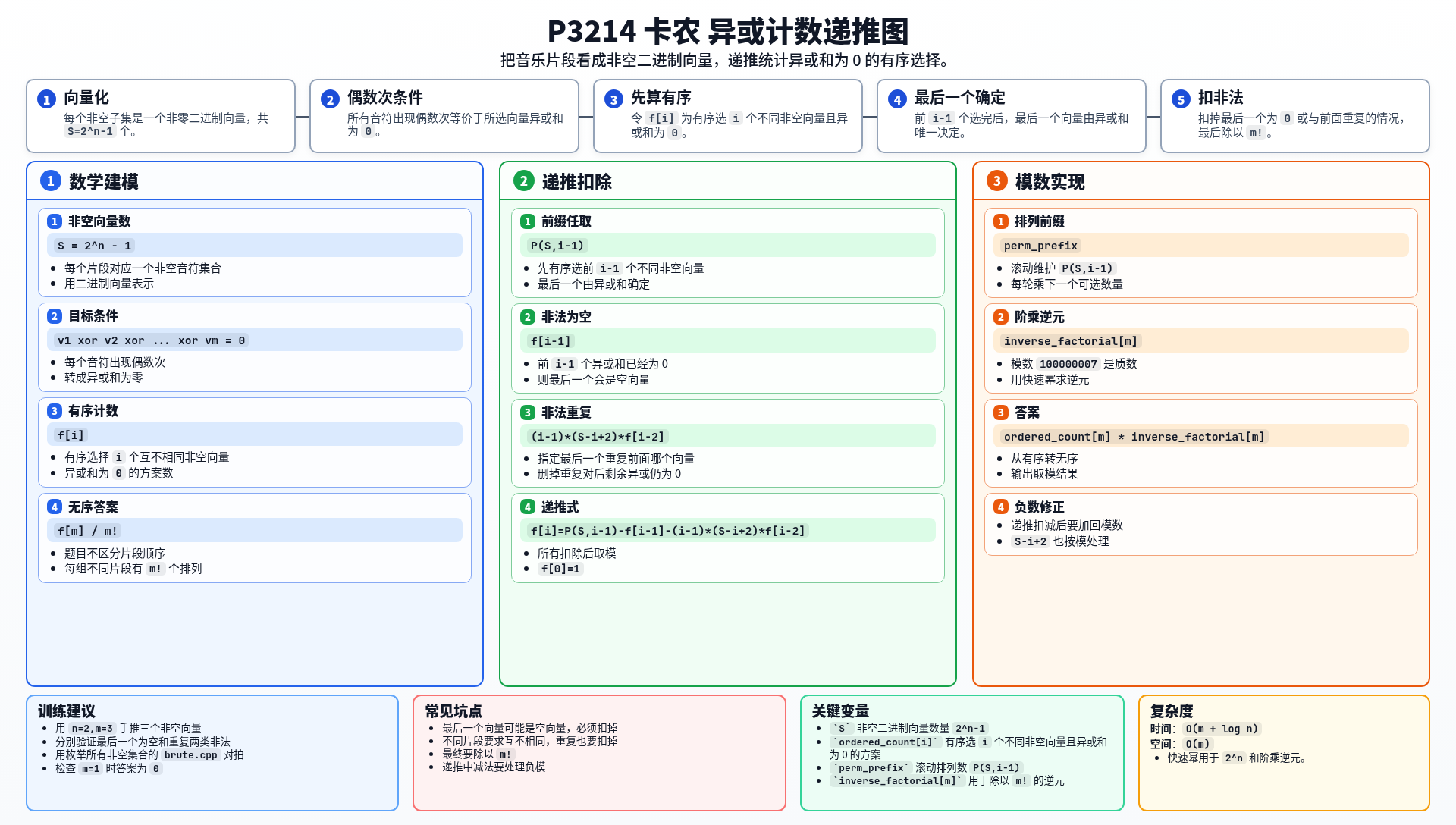This screenshot has height=825, width=1456.
Task: Click the 递推式 card heading
Action: 560,507
